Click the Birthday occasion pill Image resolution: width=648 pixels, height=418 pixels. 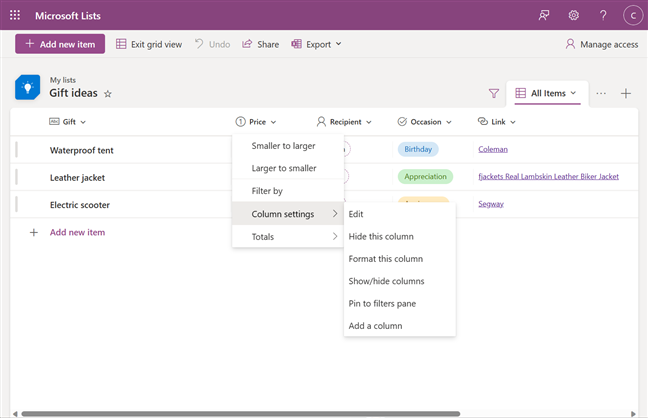418,149
